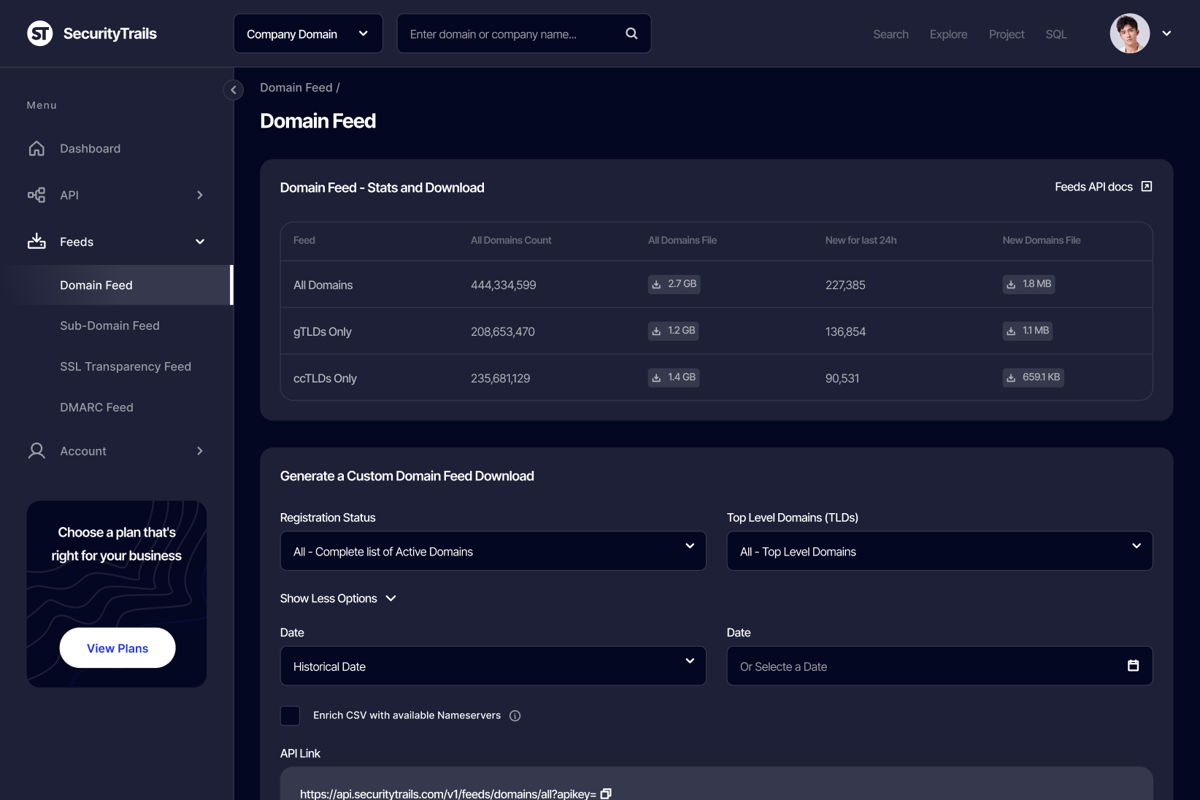Enable Enrich CSV with available Nameservers checkbox
The height and width of the screenshot is (800, 1200).
290,715
